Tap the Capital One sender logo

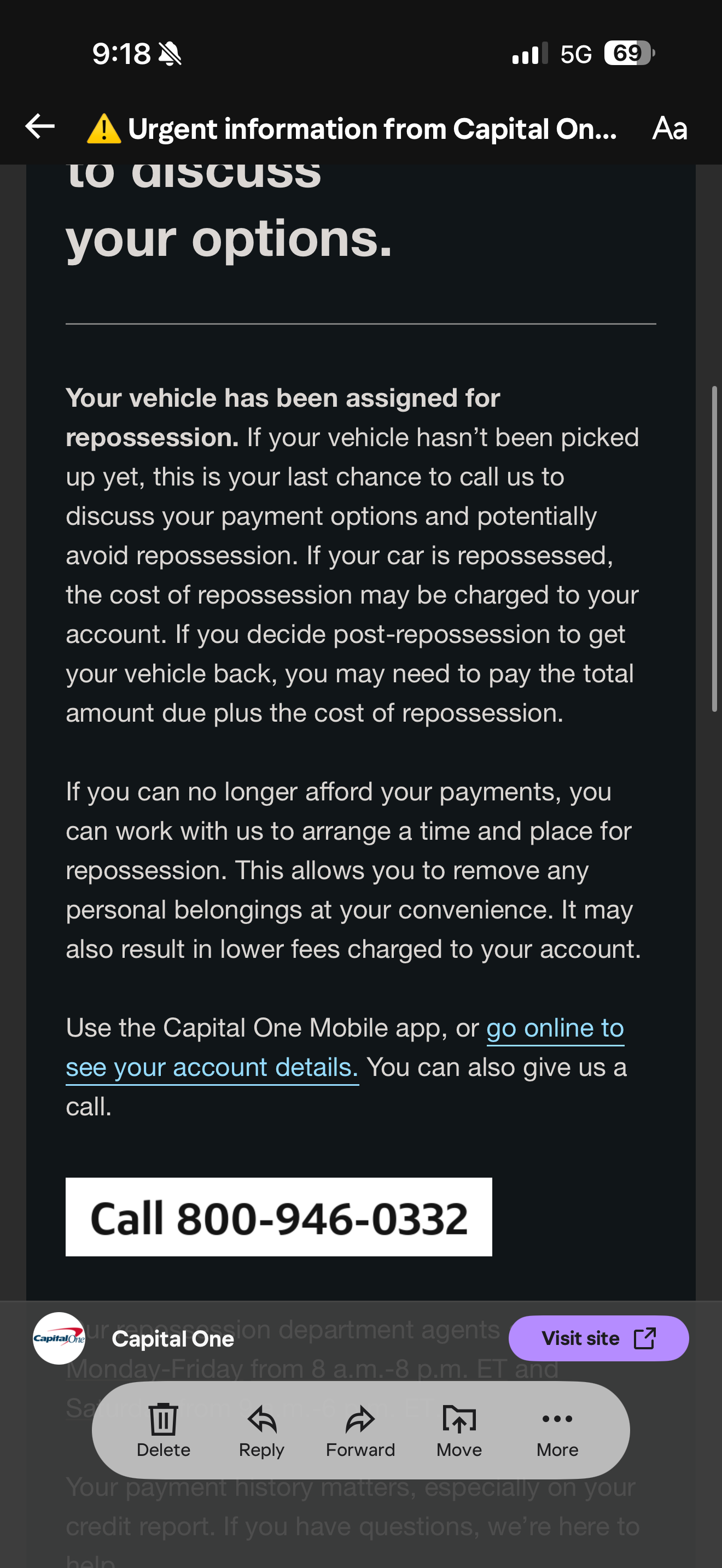click(x=59, y=1338)
